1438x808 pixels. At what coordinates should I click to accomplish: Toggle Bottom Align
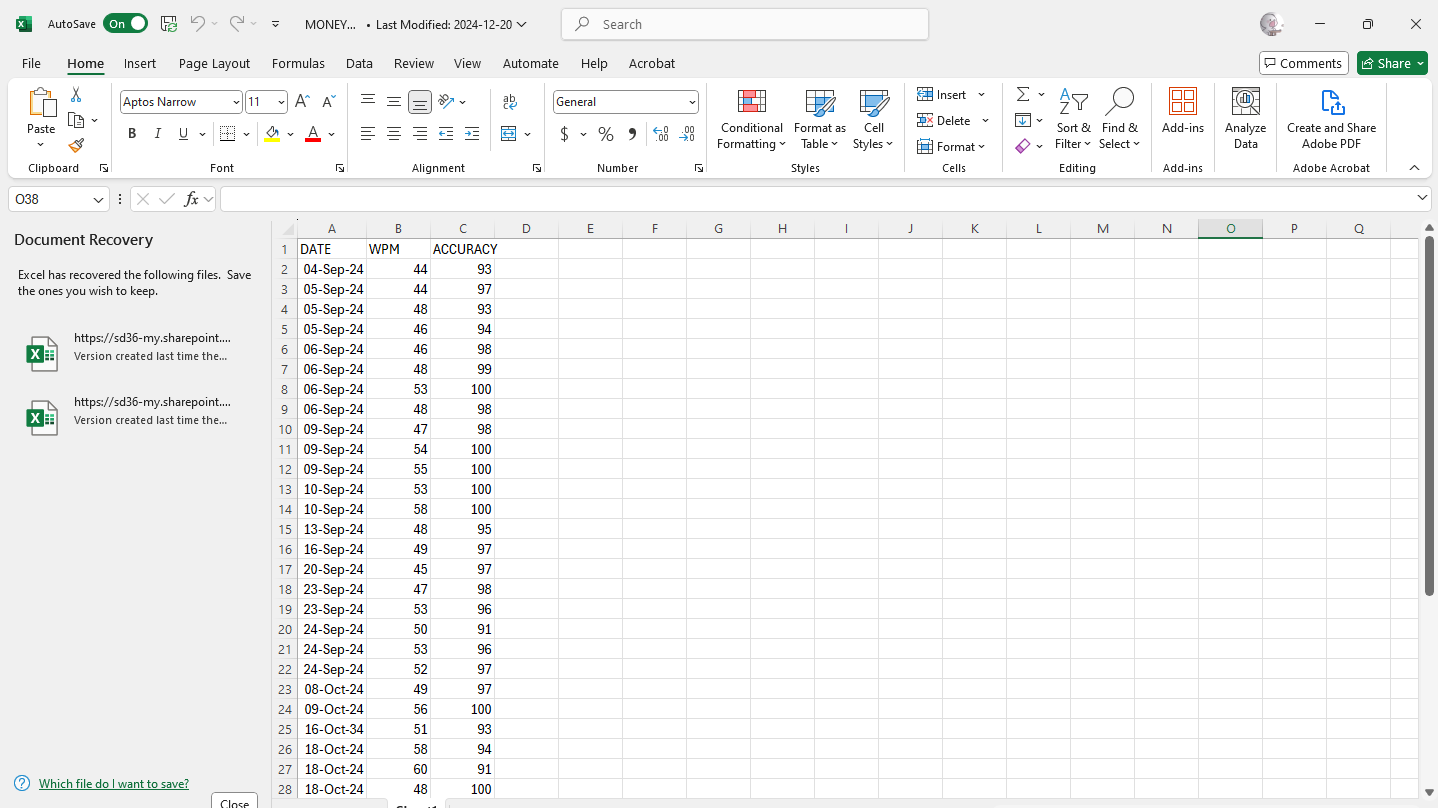[420, 102]
